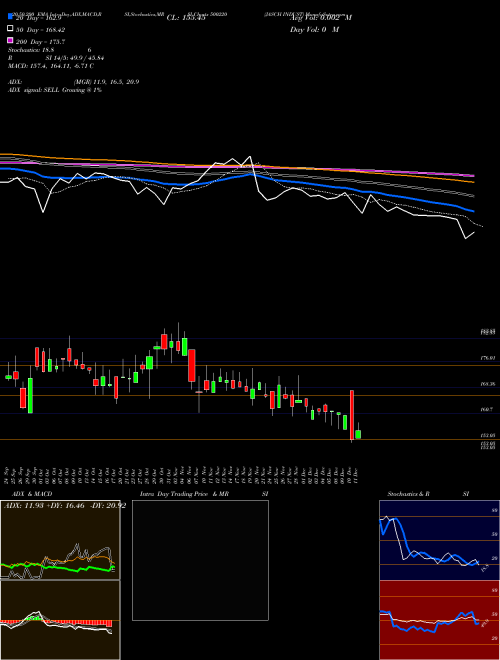500x660 pixels.
Task: Click the ADX indicator chart thumbnail
Action: point(60,540)
